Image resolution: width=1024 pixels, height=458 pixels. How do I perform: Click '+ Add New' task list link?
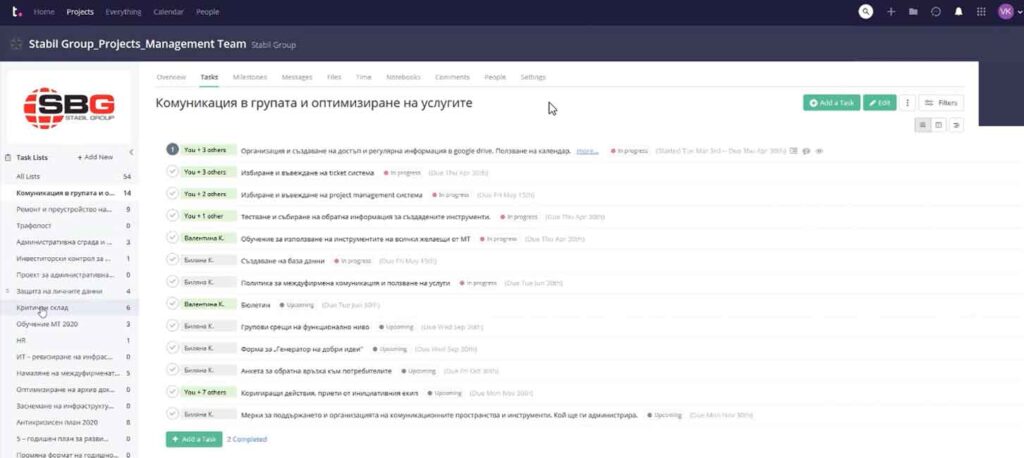pos(95,157)
